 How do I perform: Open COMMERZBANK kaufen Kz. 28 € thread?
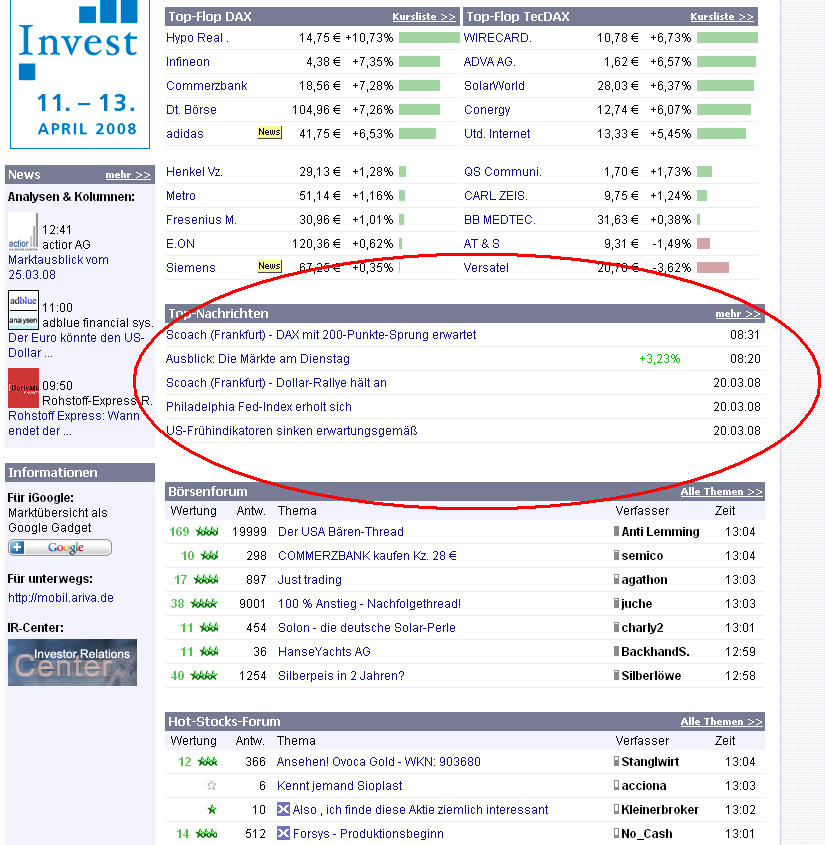(x=367, y=556)
